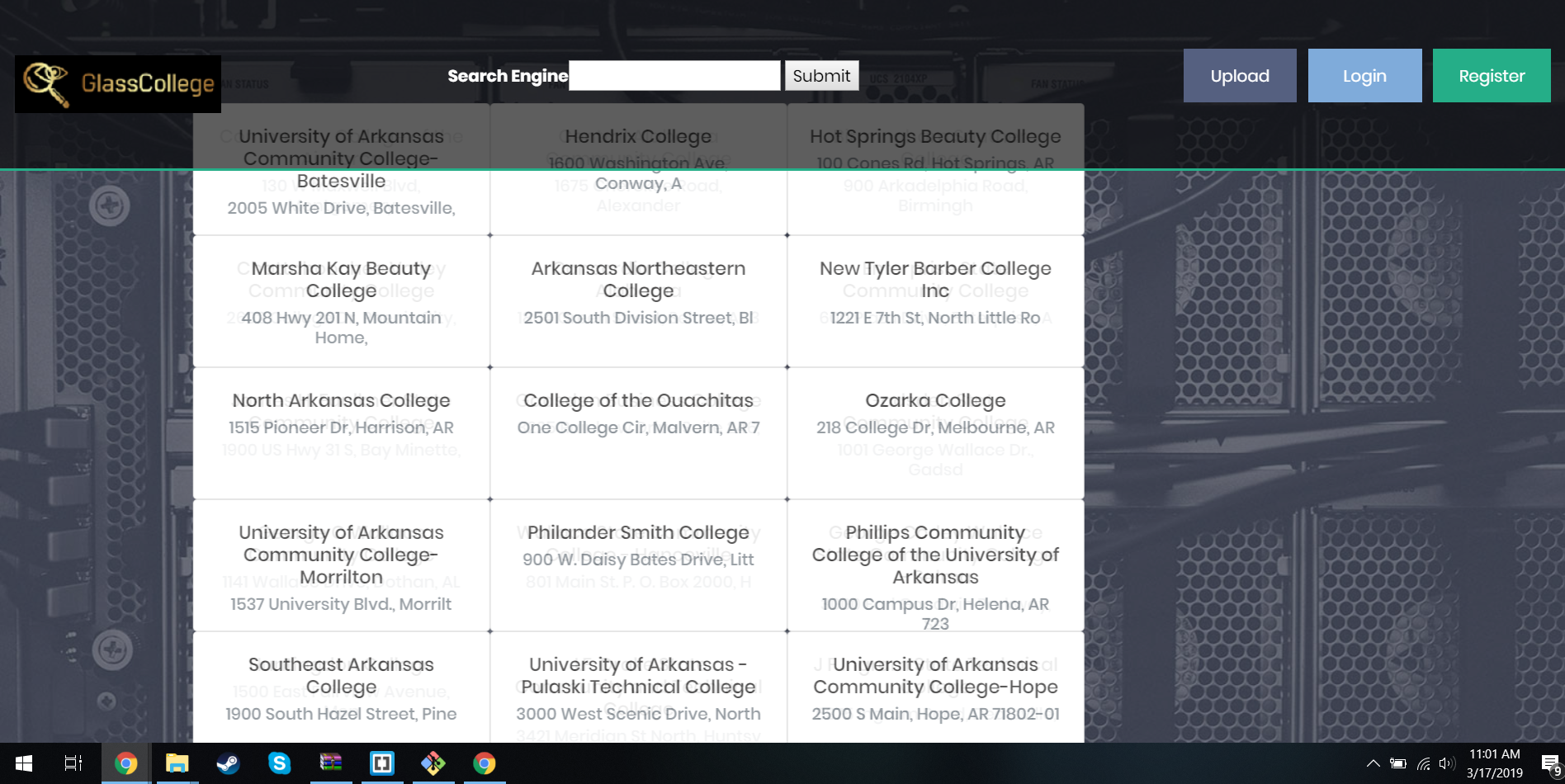Open the Windows Start menu
This screenshot has width=1565, height=784.
[23, 763]
